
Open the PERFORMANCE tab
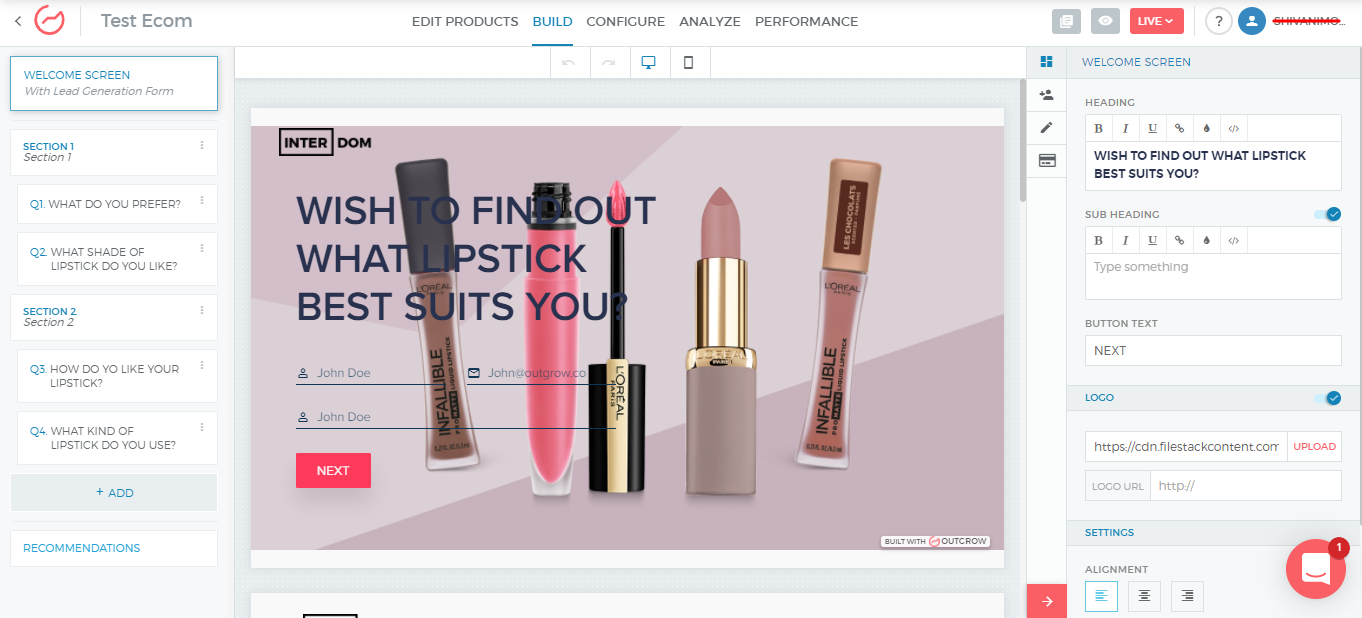[x=806, y=21]
